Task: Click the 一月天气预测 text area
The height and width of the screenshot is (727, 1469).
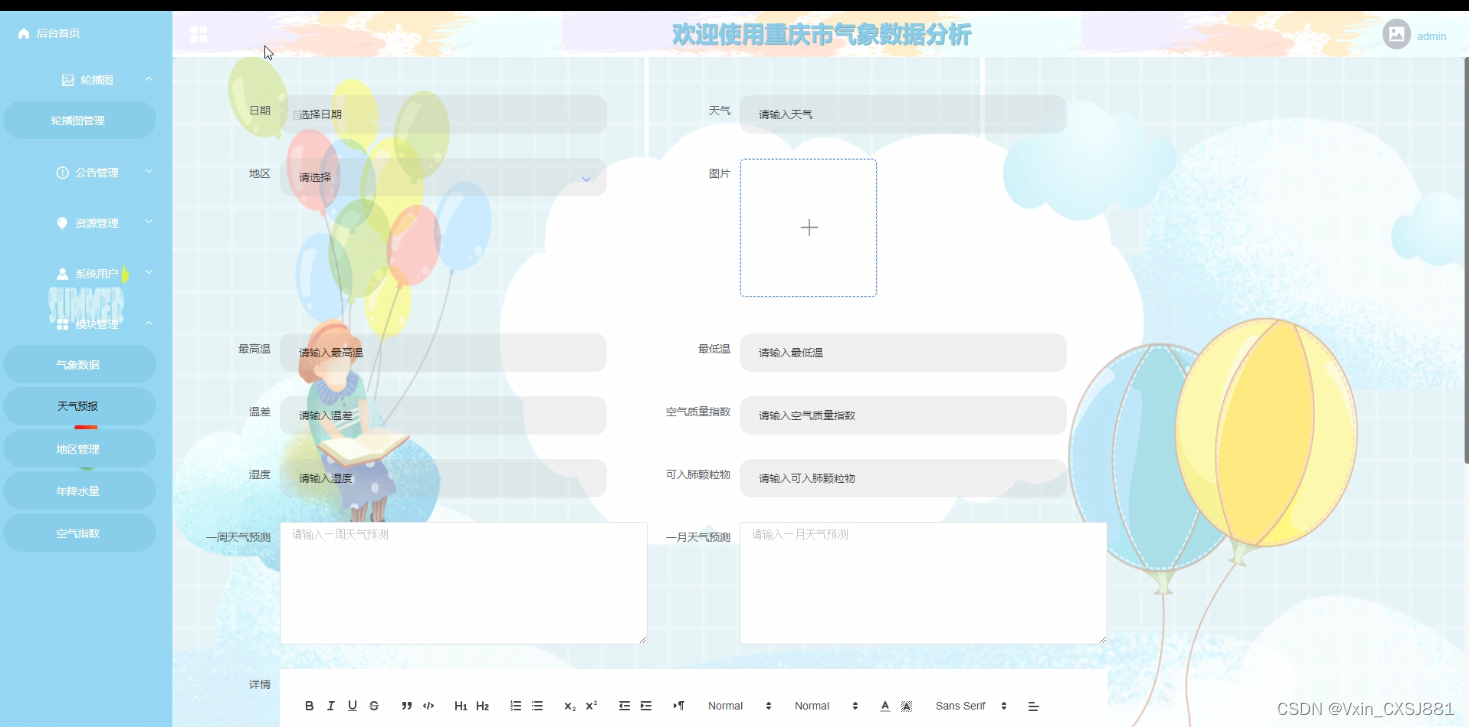Action: [923, 583]
